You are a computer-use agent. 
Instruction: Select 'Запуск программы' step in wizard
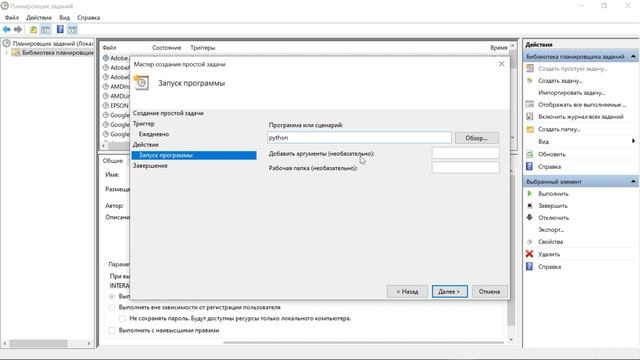(194, 155)
